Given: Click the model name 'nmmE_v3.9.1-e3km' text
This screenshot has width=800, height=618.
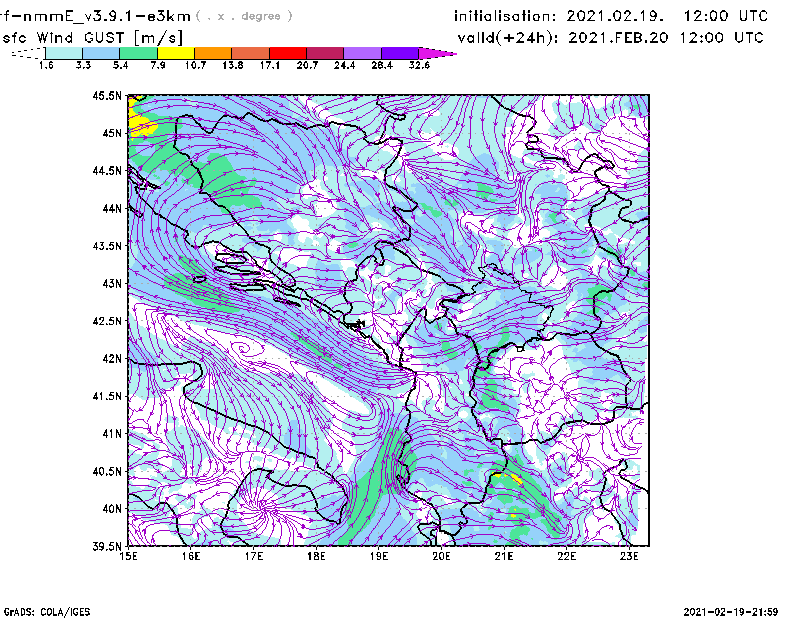Looking at the screenshot, I should coord(107,16).
